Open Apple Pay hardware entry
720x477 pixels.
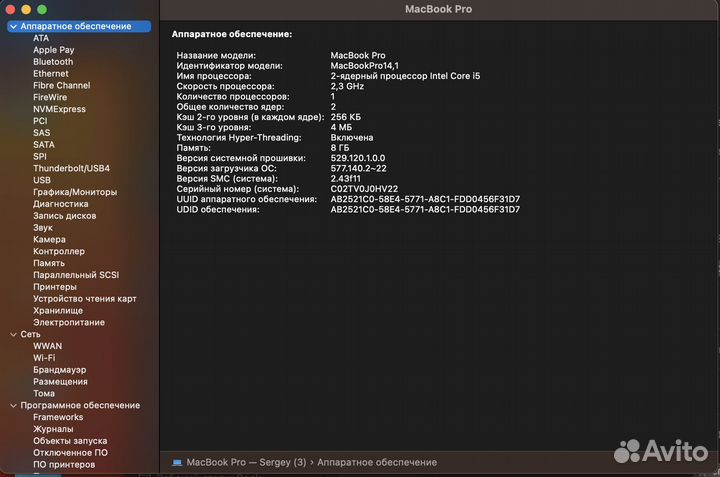53,50
